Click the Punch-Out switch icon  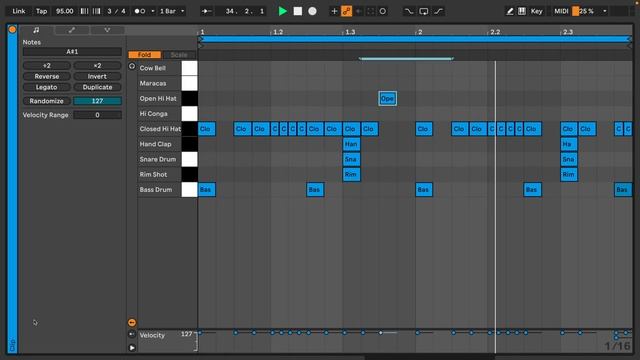439,11
